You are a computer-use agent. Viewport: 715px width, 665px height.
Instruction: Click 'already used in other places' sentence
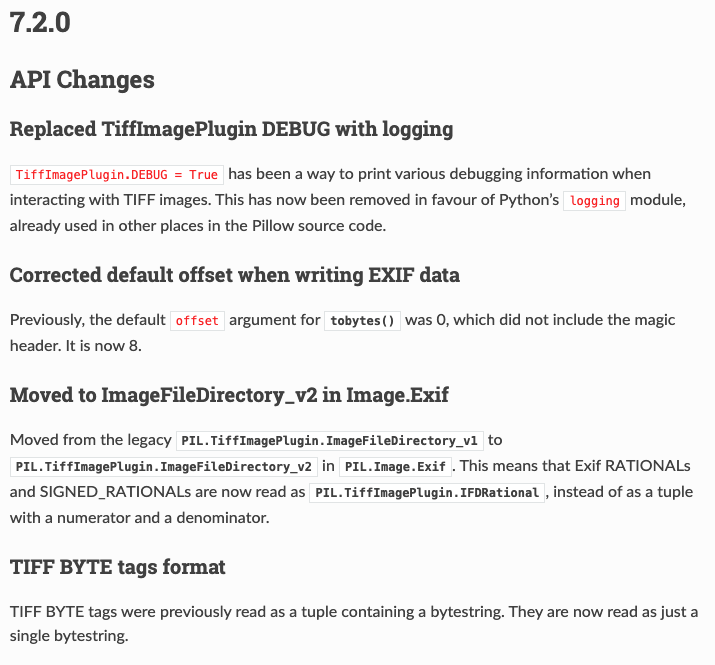click(197, 226)
